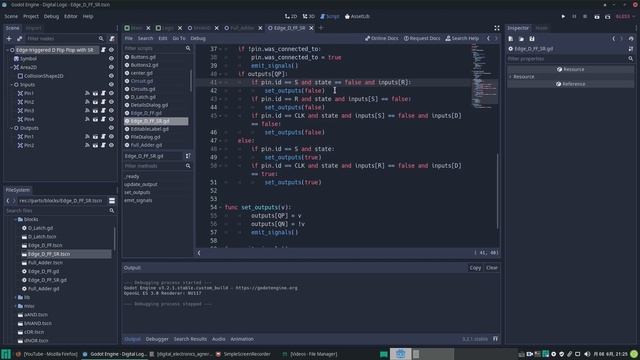Focus the Filter nodes field
The height and width of the screenshot is (360, 640).
coord(65,38)
